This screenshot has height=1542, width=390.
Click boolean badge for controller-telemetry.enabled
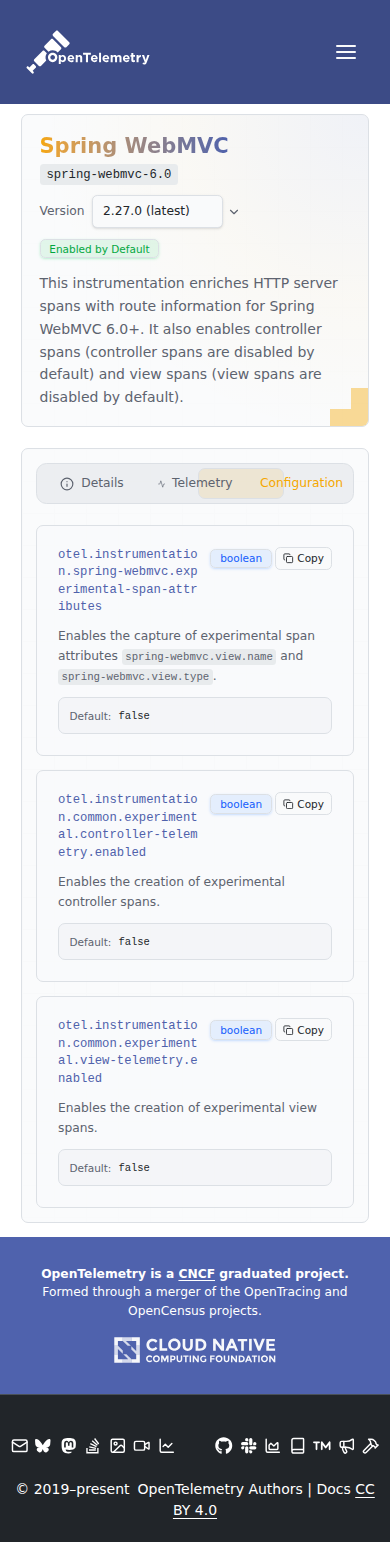click(241, 804)
